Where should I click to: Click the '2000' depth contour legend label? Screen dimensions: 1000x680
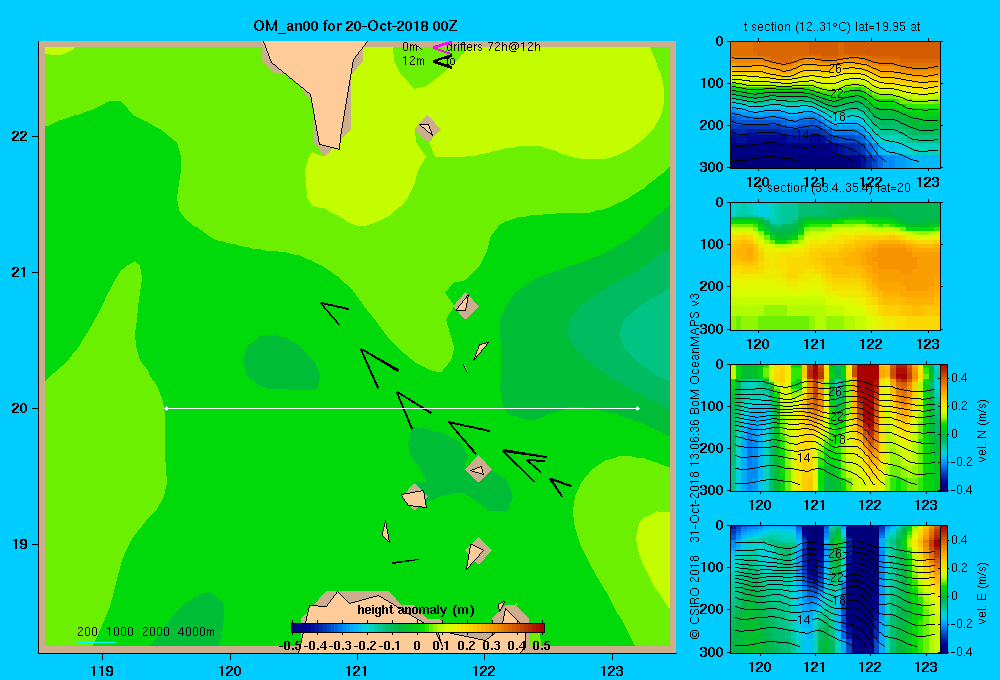pyautogui.click(x=156, y=632)
